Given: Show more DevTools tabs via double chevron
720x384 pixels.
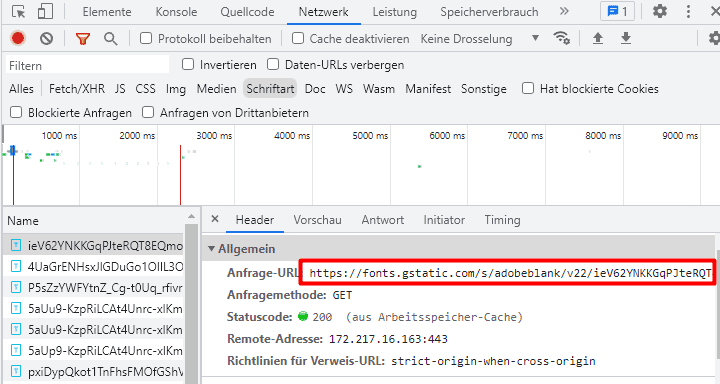Looking at the screenshot, I should tap(564, 11).
